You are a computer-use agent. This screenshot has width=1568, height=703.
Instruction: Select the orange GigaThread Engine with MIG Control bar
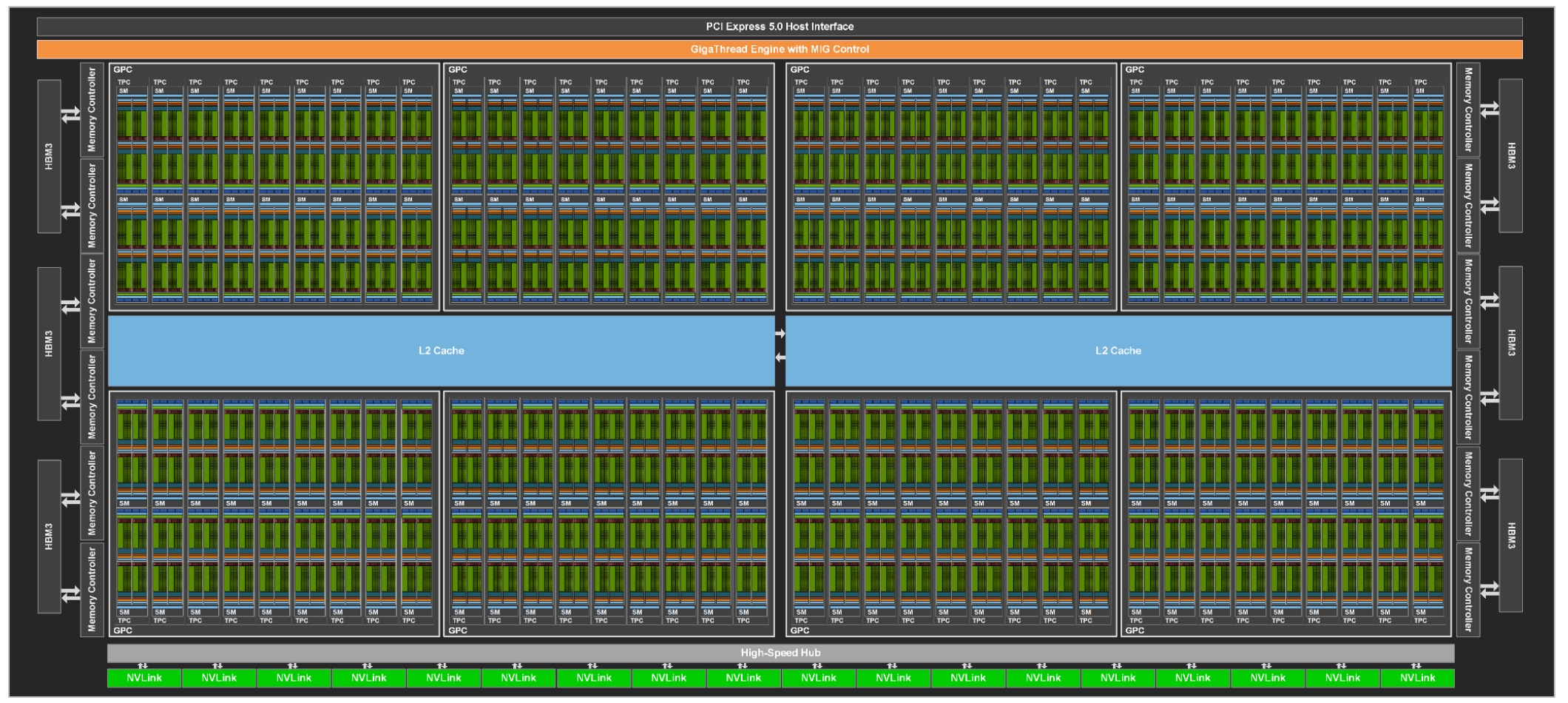pyautogui.click(x=780, y=50)
